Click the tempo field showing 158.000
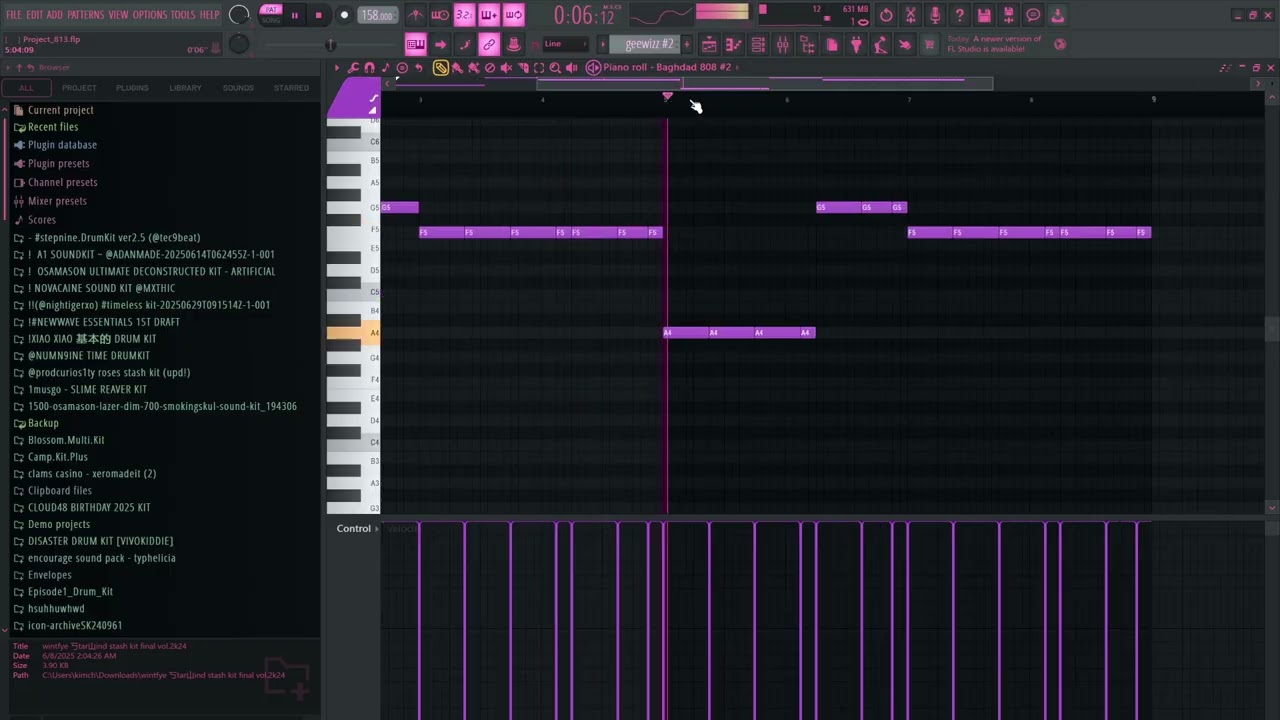1280x720 pixels. [377, 15]
